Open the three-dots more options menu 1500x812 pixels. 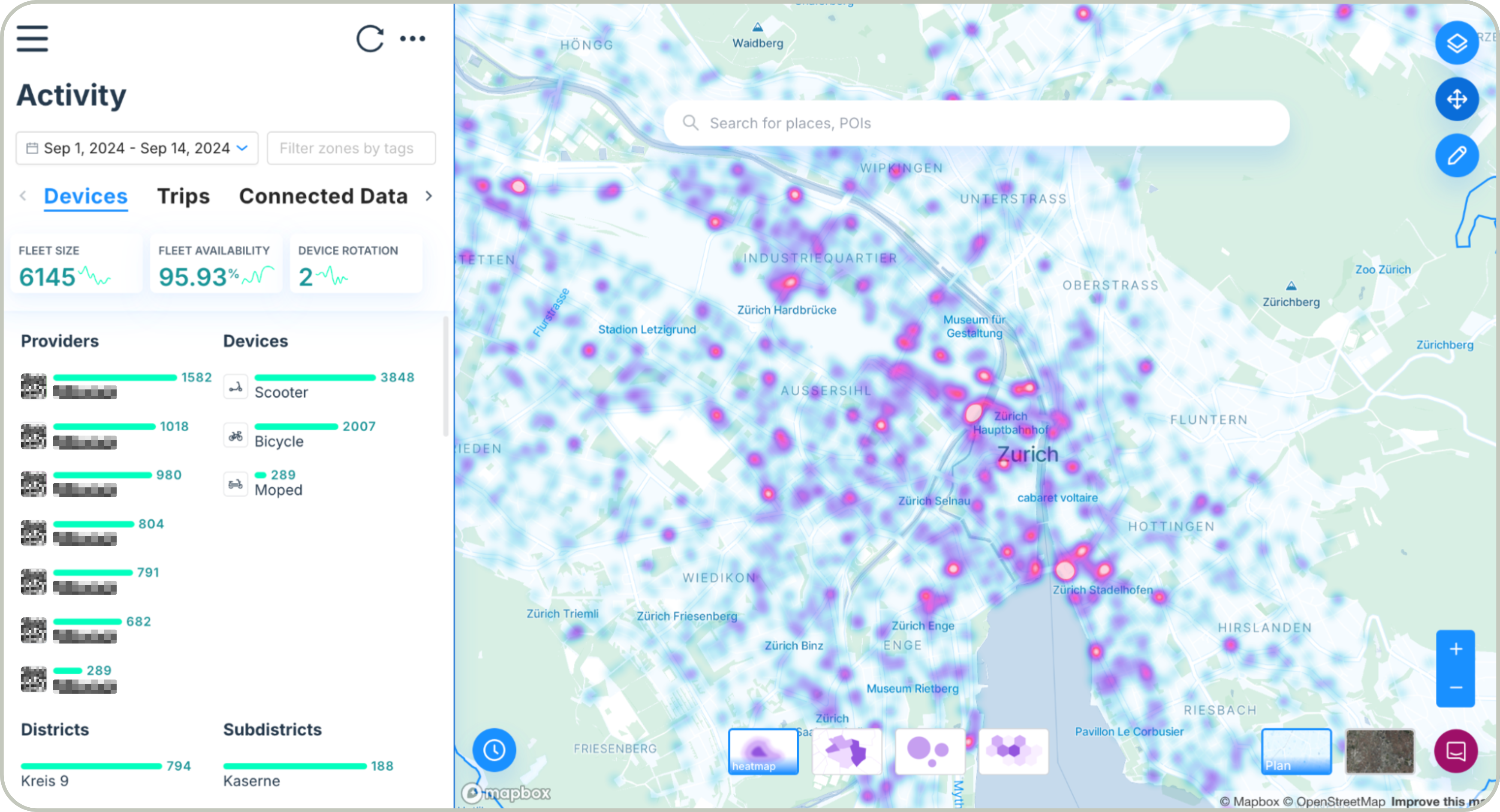pyautogui.click(x=412, y=39)
